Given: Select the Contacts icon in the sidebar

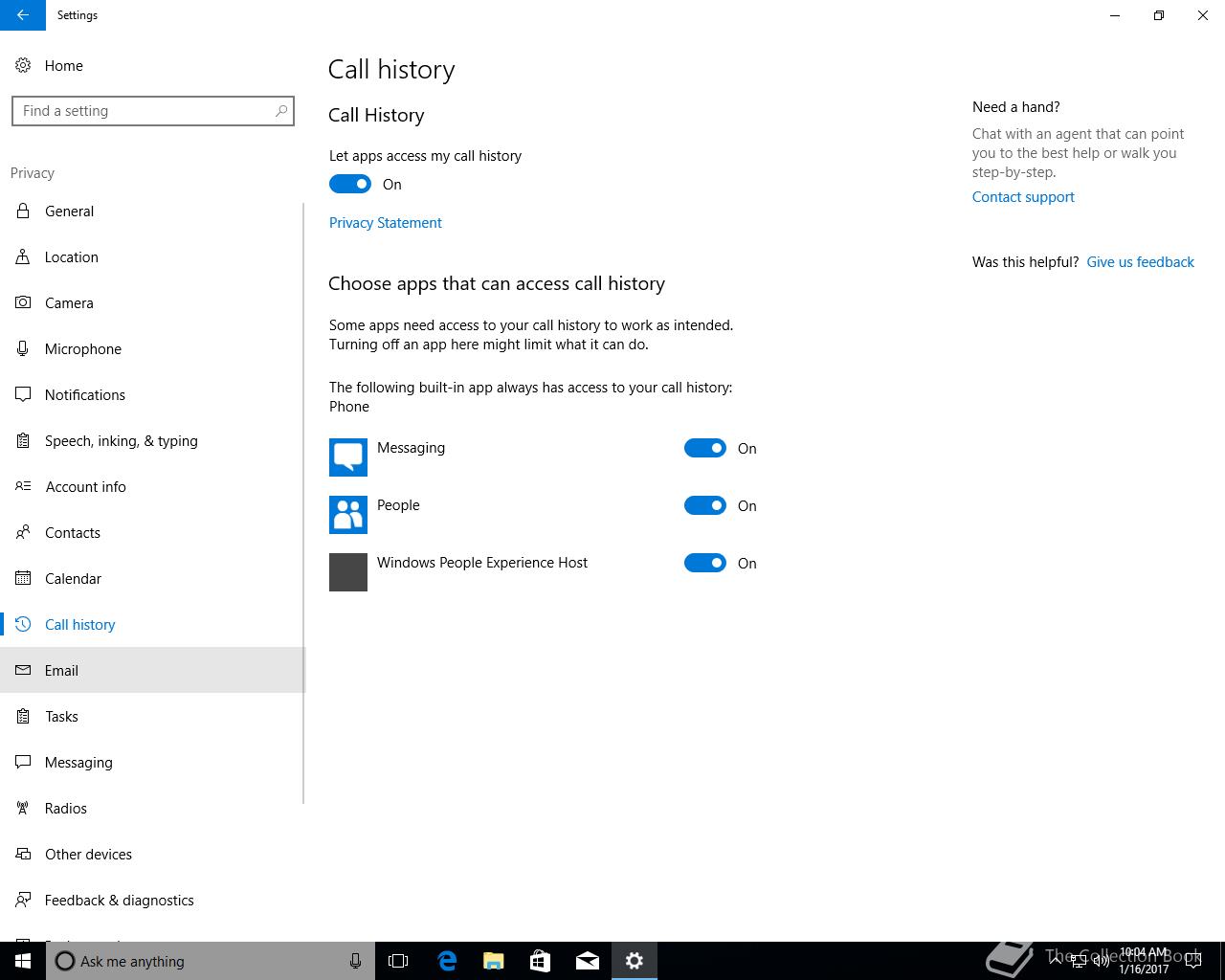Looking at the screenshot, I should 23,532.
